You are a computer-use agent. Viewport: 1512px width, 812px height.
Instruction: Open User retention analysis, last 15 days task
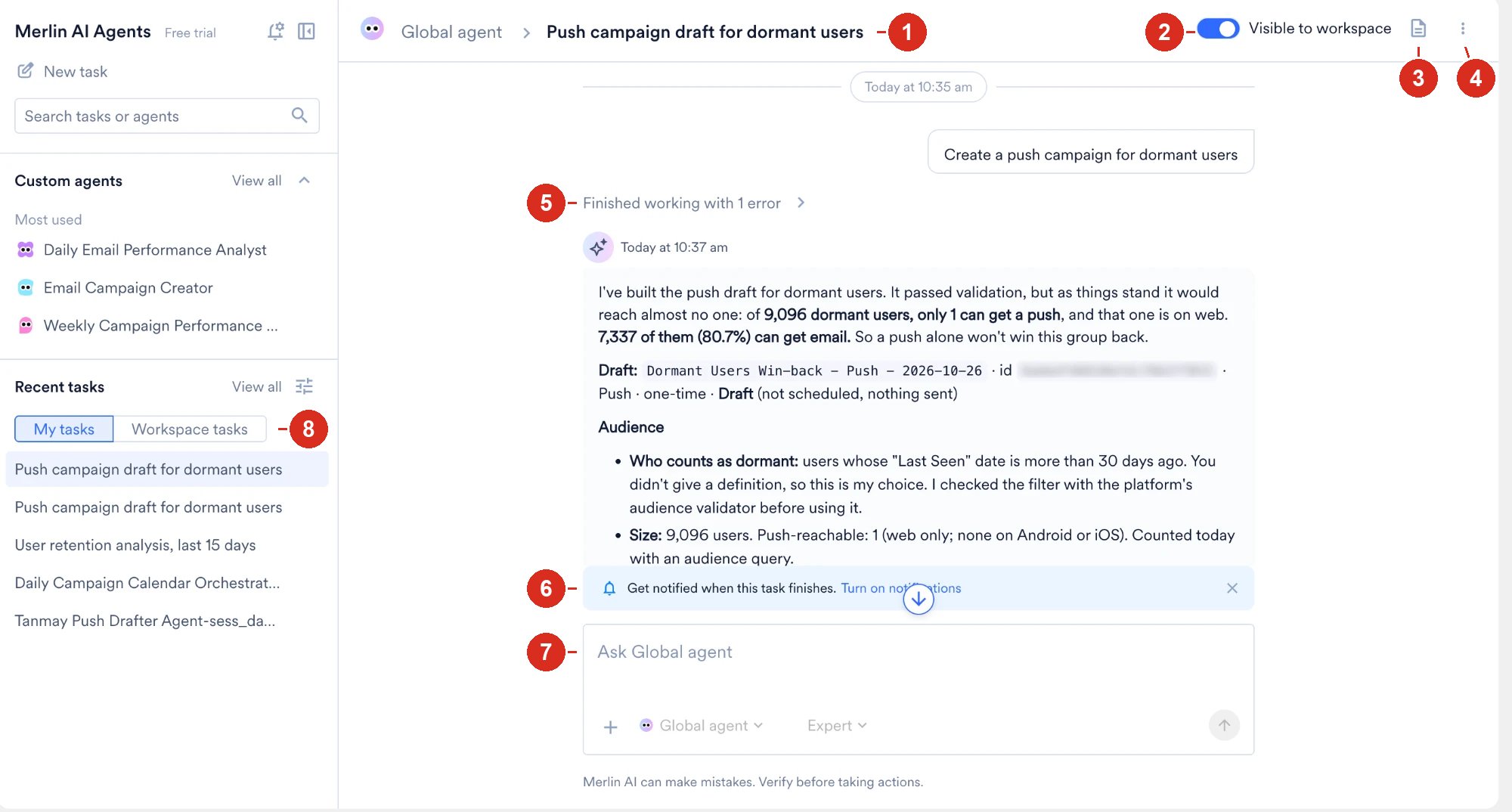pos(135,545)
